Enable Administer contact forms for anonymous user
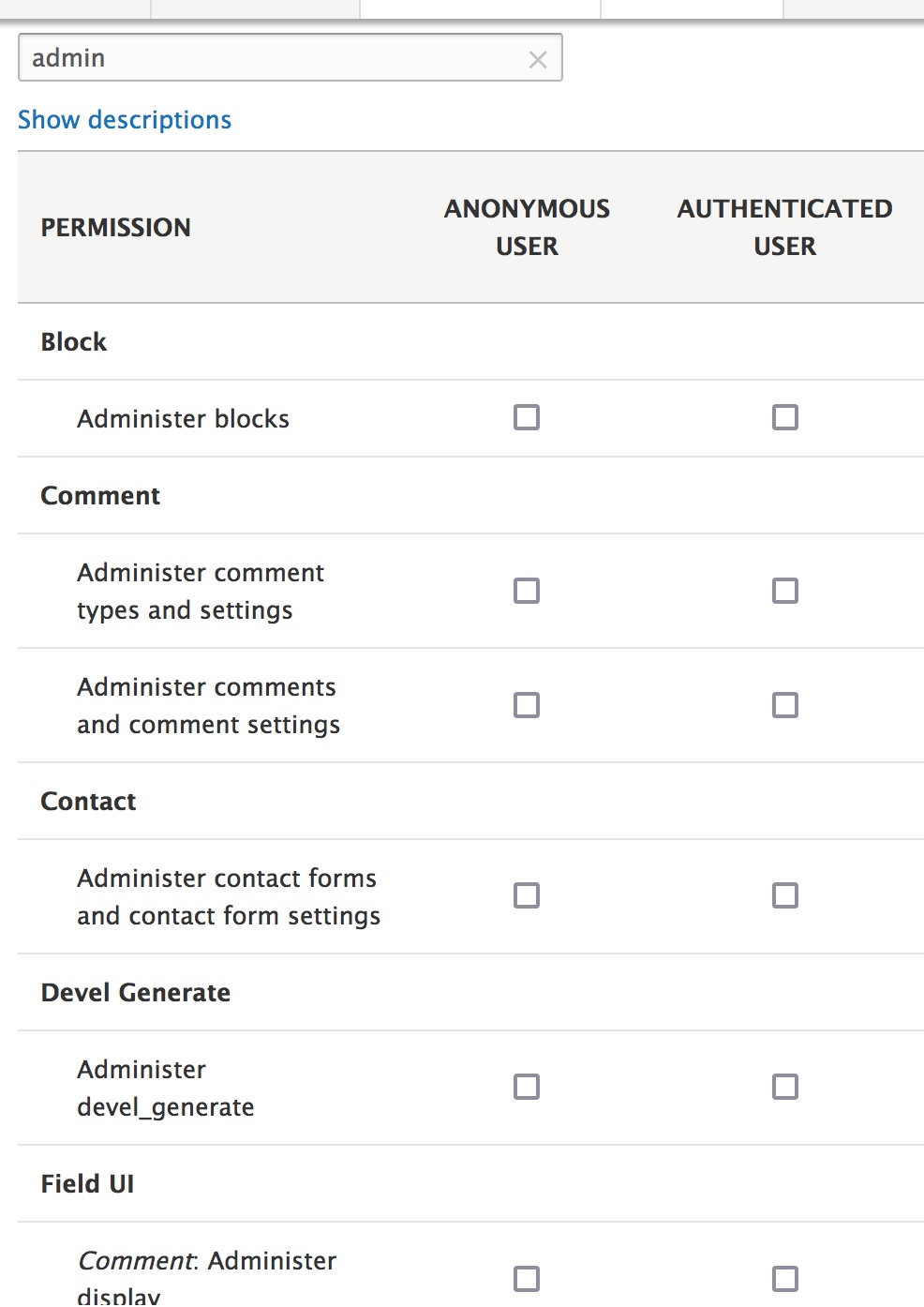Screen dimensions: 924x1307 [x=526, y=895]
